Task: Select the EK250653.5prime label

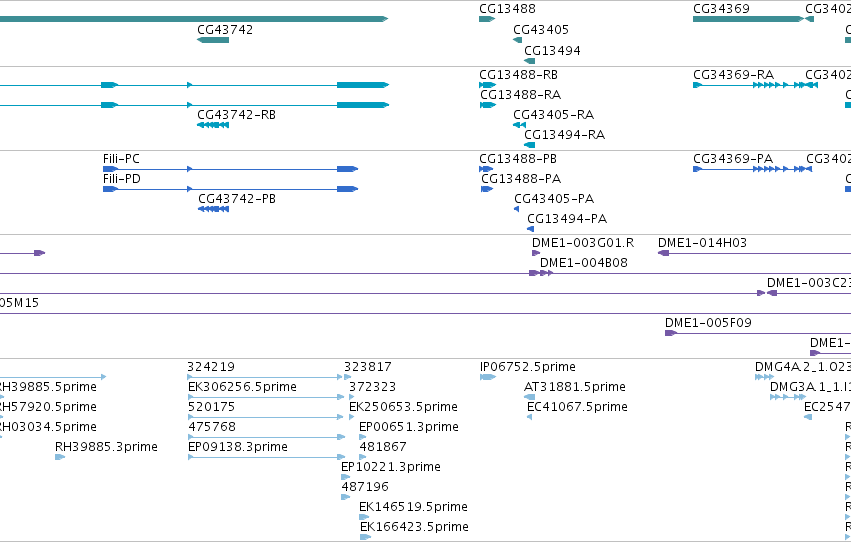Action: click(403, 407)
